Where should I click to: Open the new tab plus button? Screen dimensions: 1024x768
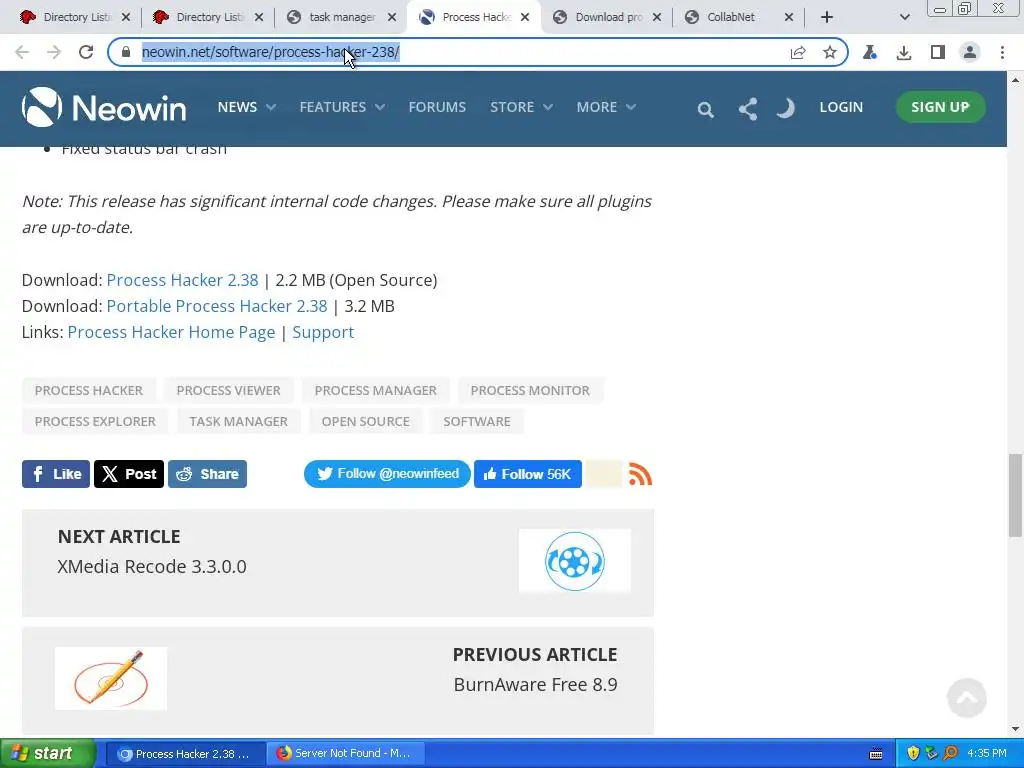coord(827,18)
